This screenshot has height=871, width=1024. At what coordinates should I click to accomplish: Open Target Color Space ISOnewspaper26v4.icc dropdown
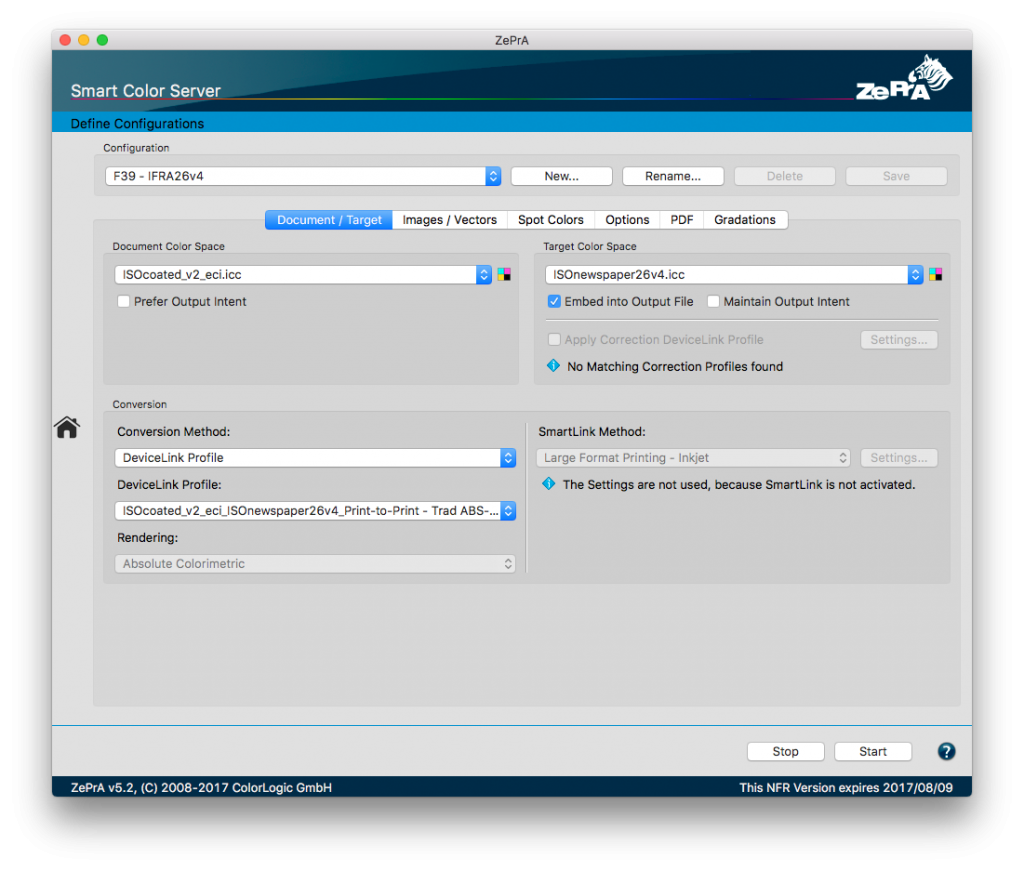pyautogui.click(x=734, y=275)
